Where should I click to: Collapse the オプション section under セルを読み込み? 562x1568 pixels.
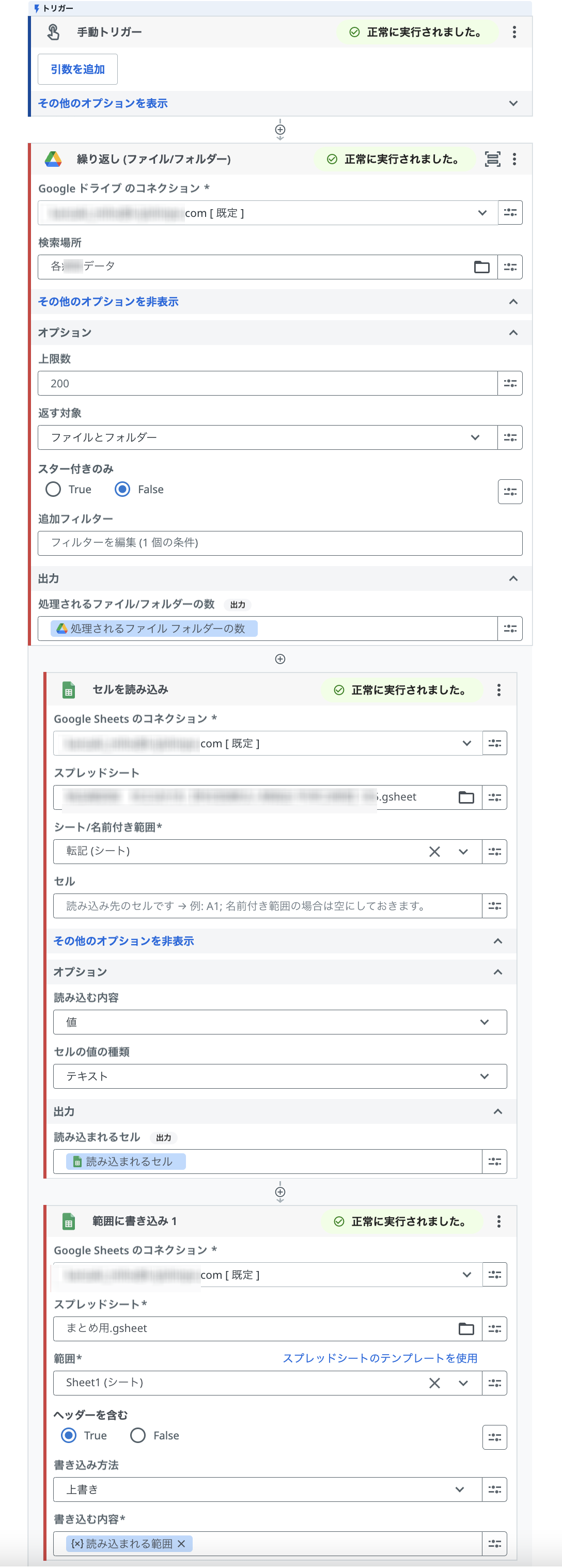(497, 971)
